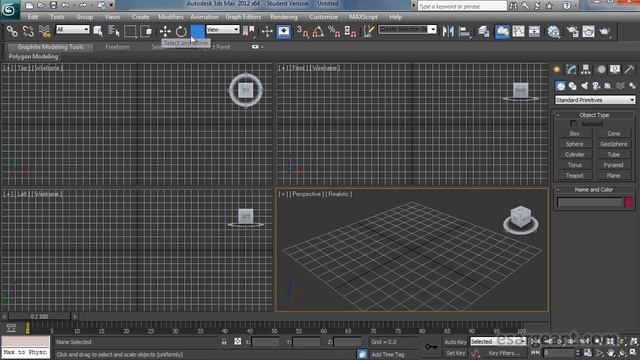640x360 pixels.
Task: Open Quick Access toolbar customize arrow
Action: click(111, 5)
